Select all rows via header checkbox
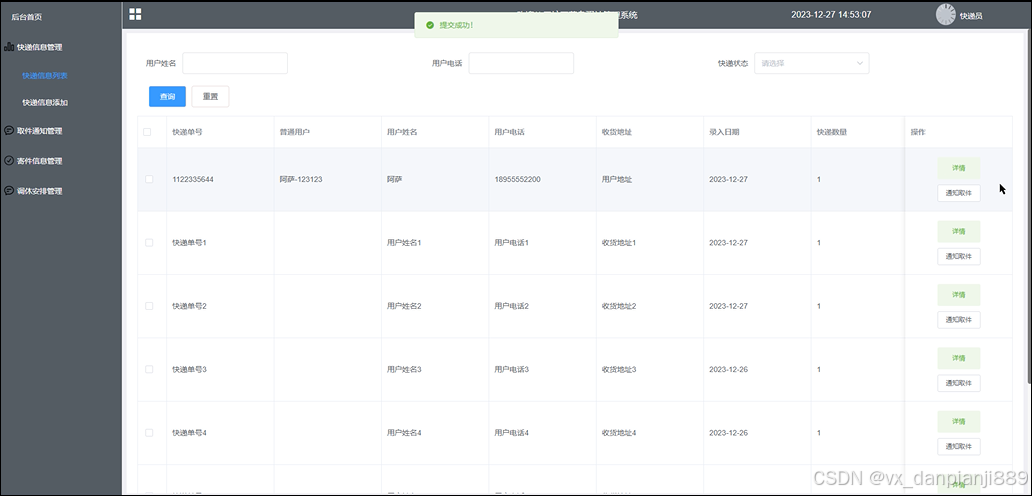Image resolution: width=1032 pixels, height=496 pixels. point(147,132)
